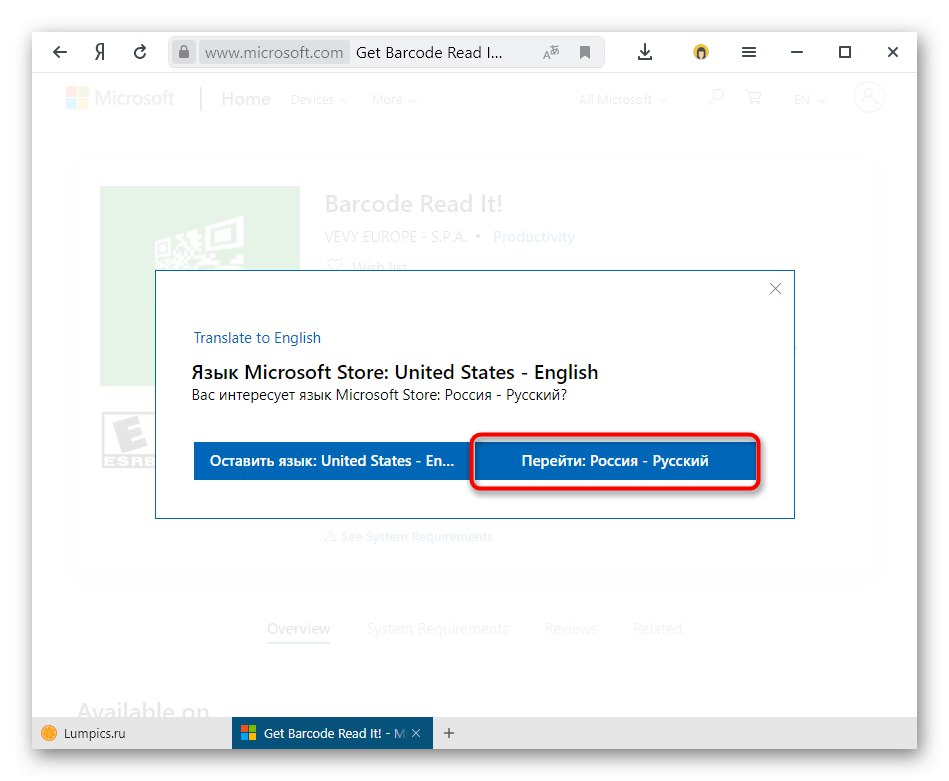
Task: Click the yellow protection extension icon
Action: click(x=700, y=53)
